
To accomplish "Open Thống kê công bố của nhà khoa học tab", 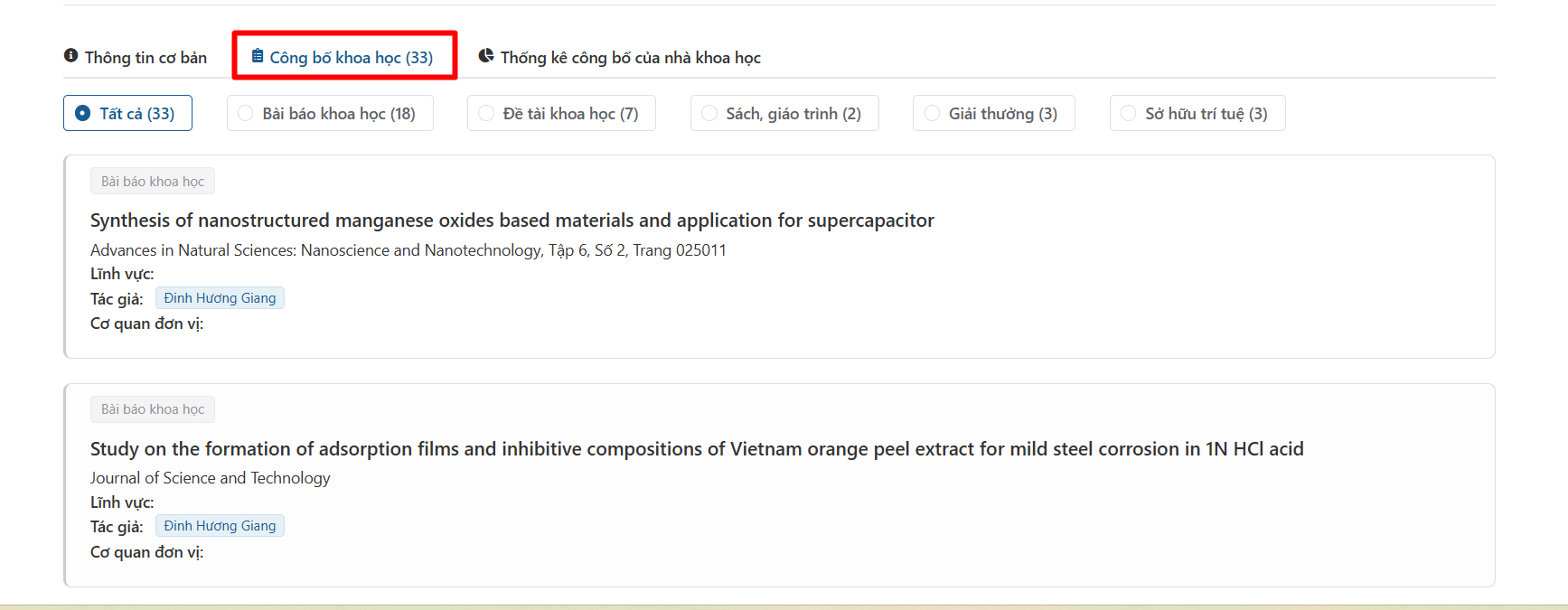I will coord(630,58).
